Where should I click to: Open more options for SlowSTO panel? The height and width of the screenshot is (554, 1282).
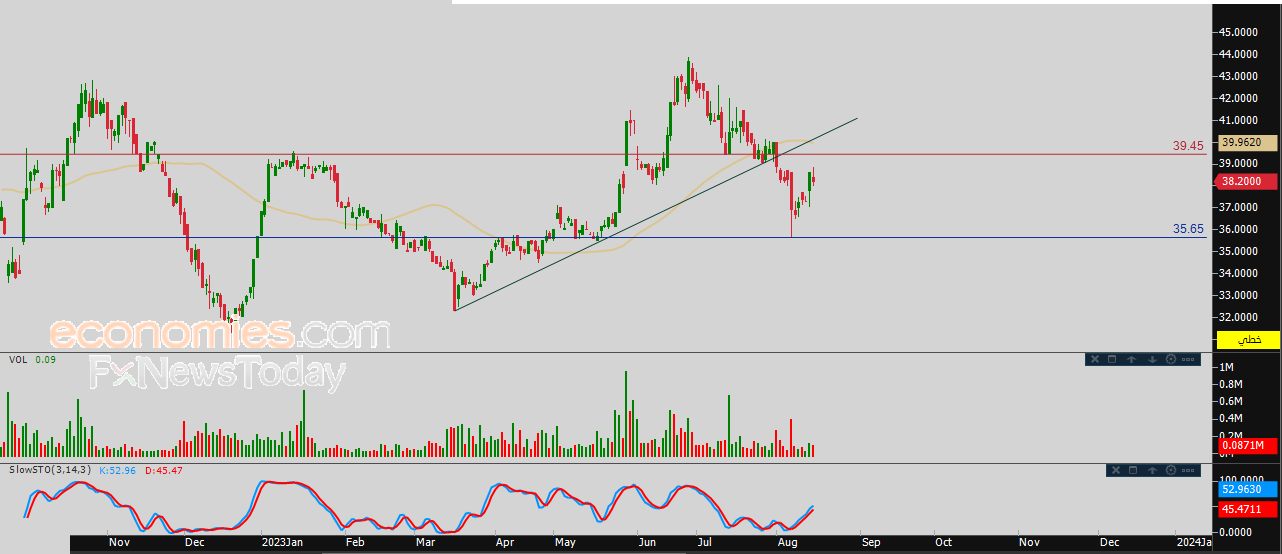pyautogui.click(x=1188, y=470)
